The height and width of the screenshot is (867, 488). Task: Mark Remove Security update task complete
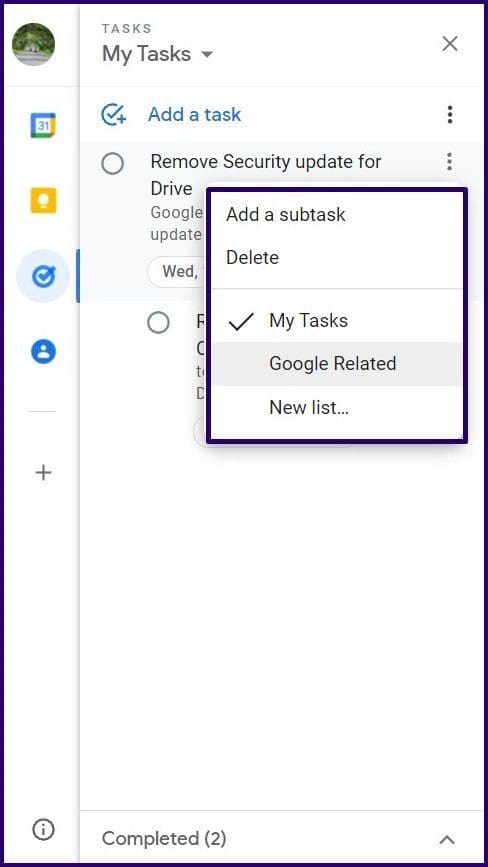click(113, 164)
